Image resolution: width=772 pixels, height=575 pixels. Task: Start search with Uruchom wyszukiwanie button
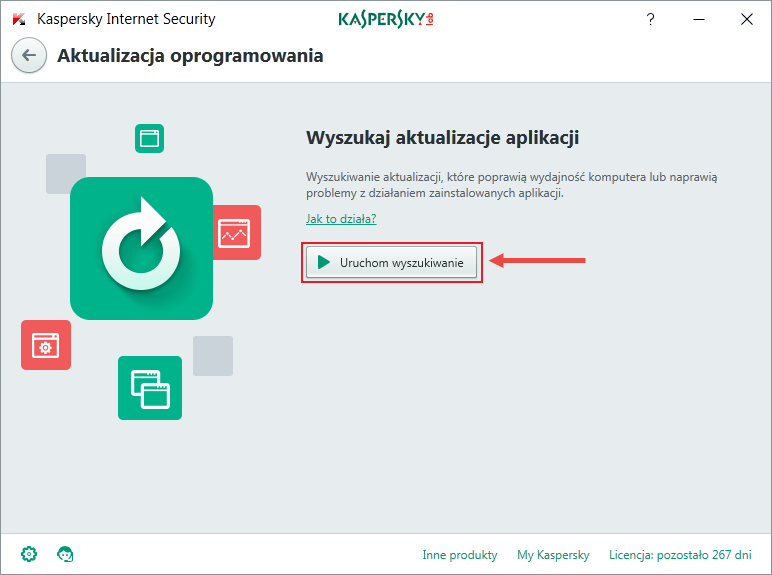coord(391,262)
